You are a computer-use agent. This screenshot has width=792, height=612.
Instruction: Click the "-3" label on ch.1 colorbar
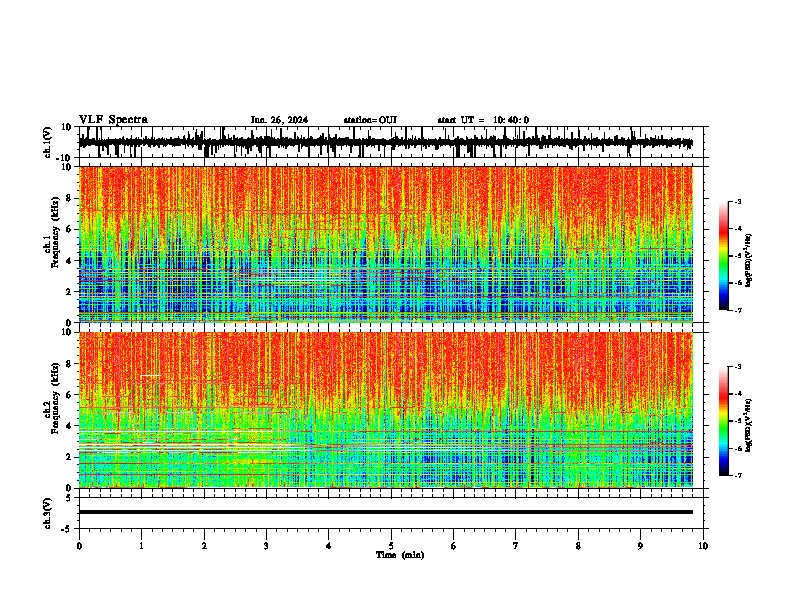point(737,201)
